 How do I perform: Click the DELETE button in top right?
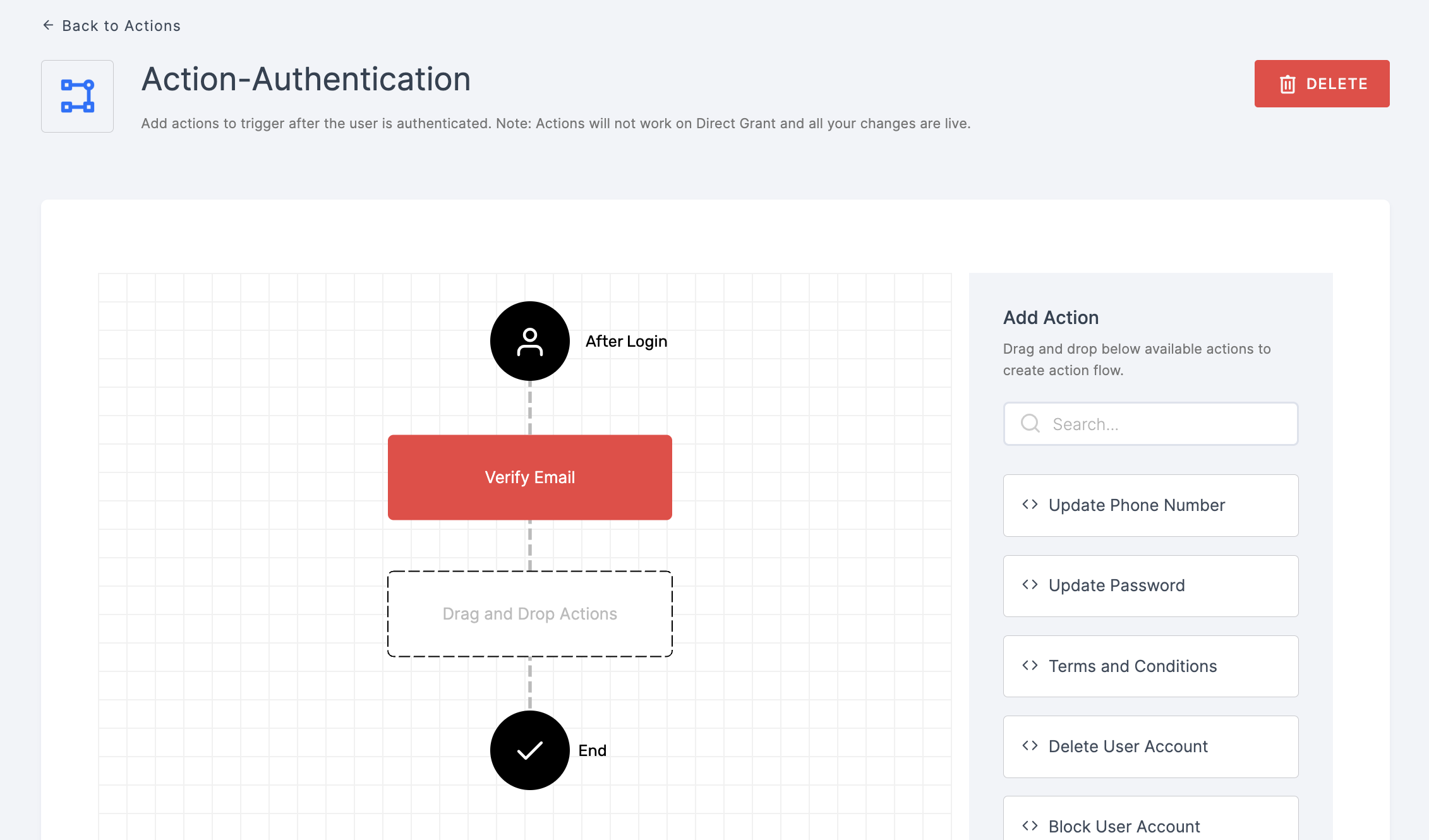point(1322,83)
